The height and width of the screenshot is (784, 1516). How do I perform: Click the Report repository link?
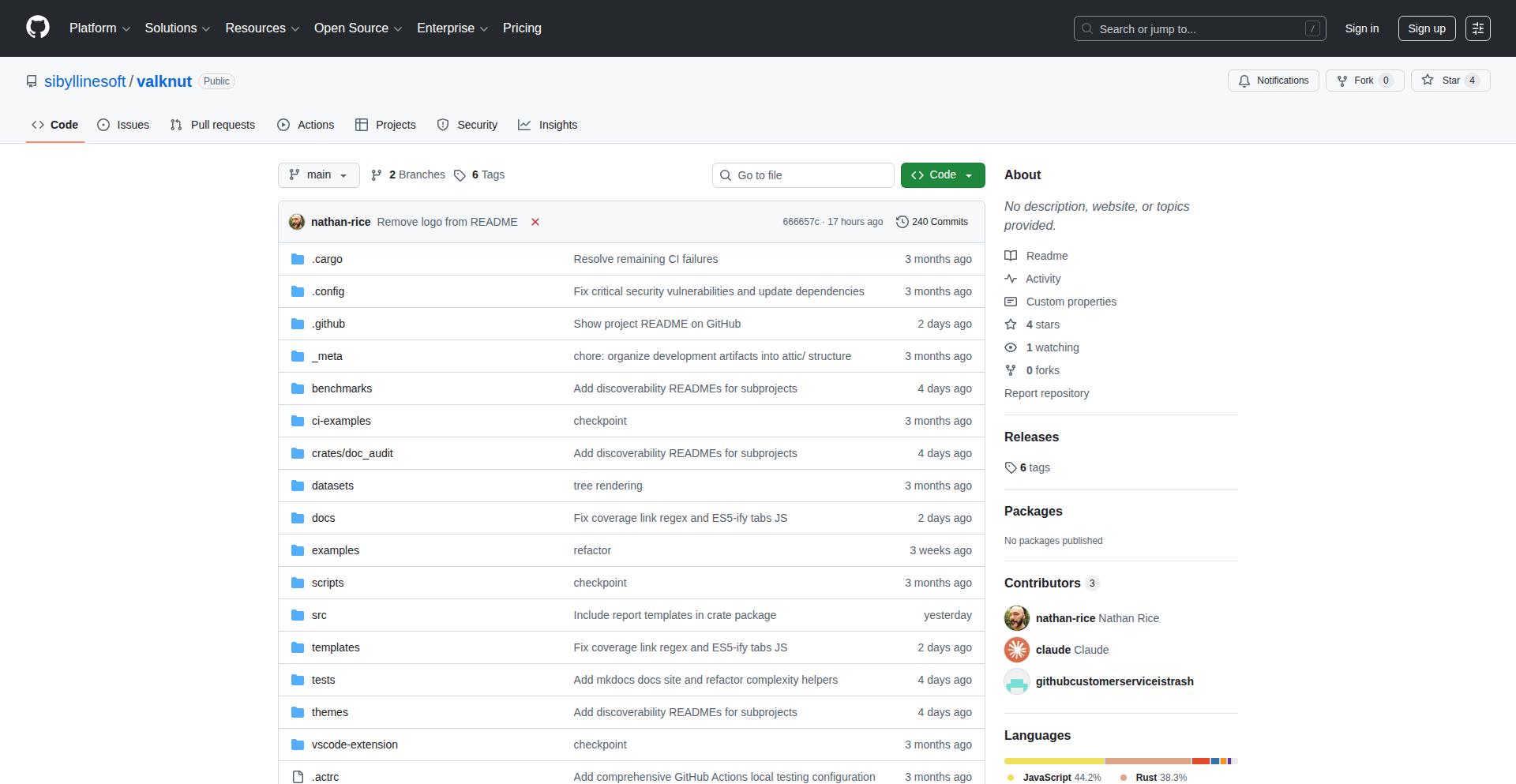tap(1046, 393)
